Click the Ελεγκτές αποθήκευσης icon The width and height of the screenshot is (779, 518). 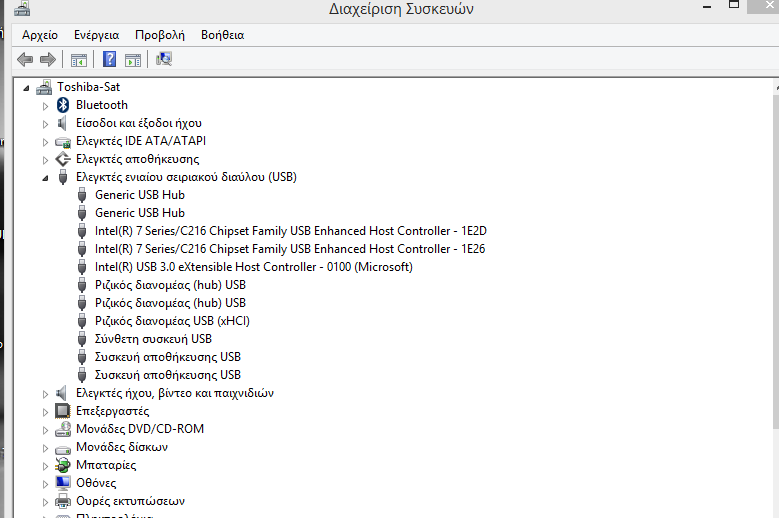63,159
